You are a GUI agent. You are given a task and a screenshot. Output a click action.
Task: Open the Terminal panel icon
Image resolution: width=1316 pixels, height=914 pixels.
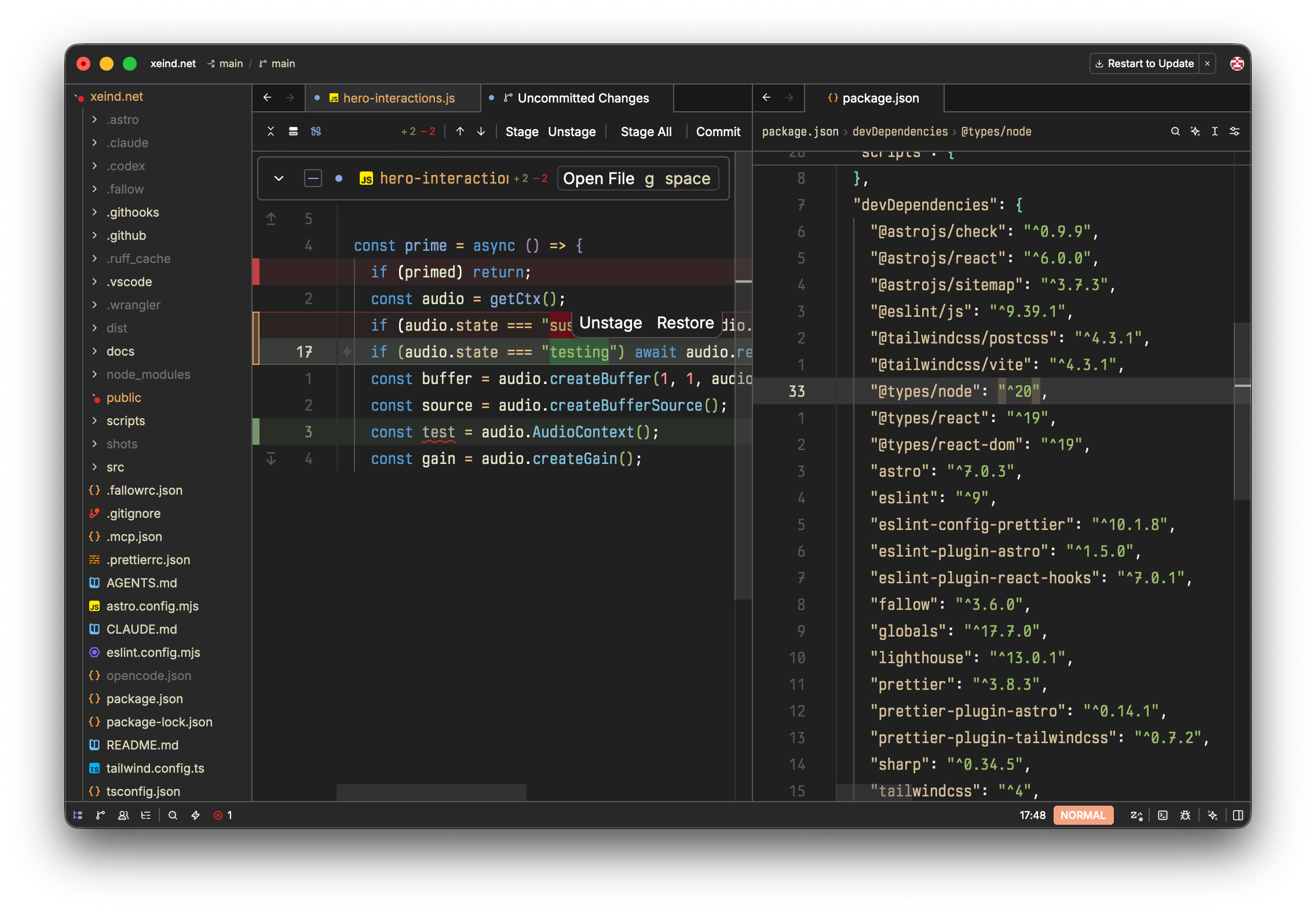pos(1163,815)
